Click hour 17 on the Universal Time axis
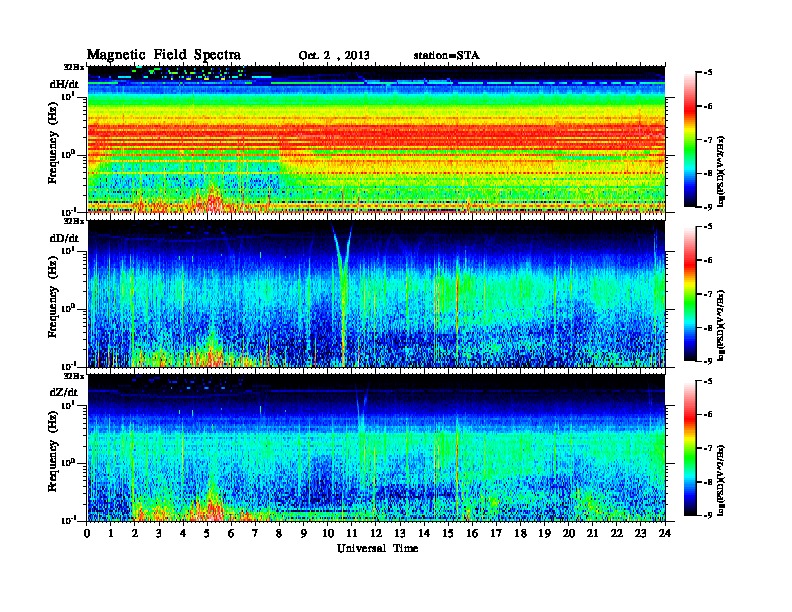 [496, 533]
